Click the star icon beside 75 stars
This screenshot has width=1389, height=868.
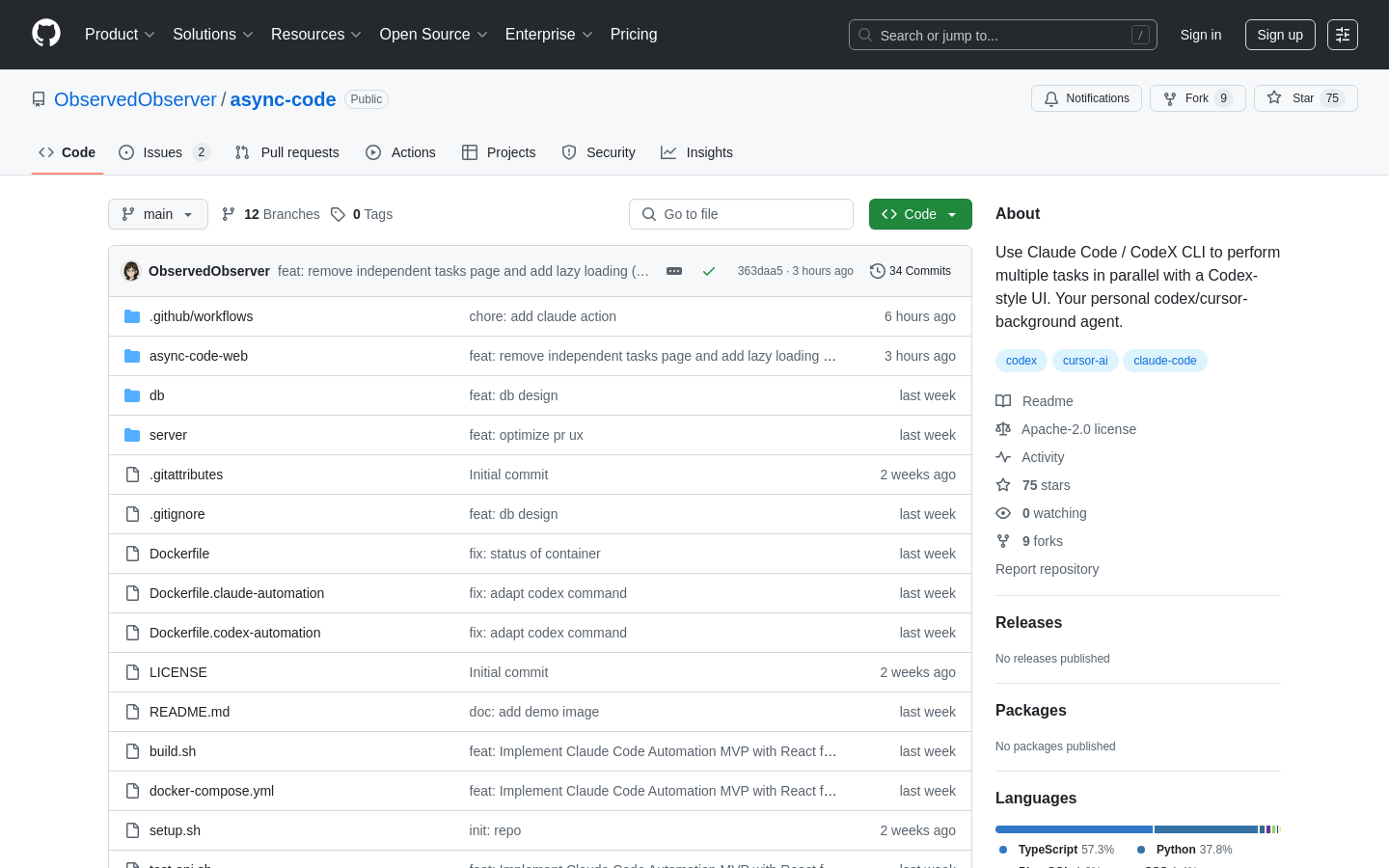click(x=1003, y=485)
